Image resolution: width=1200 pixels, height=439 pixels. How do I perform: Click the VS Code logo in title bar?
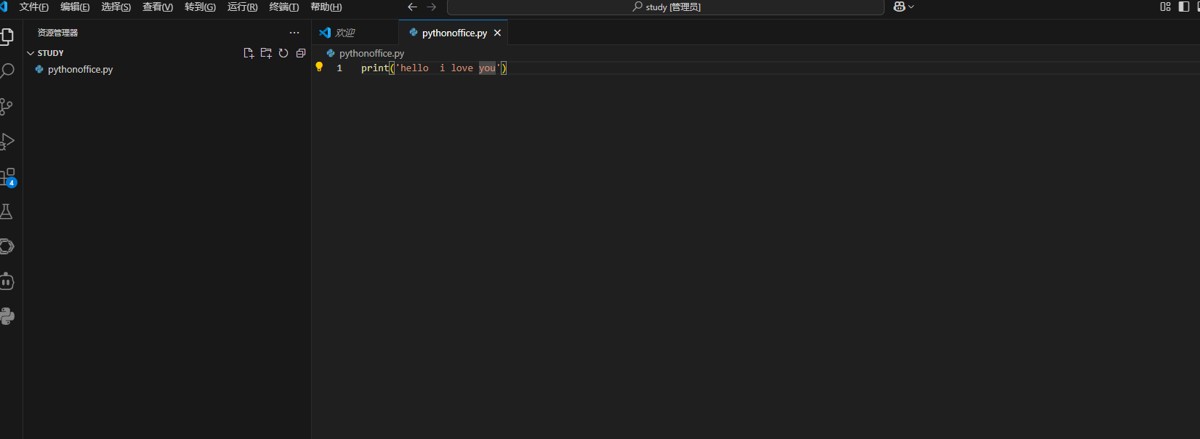click(4, 7)
